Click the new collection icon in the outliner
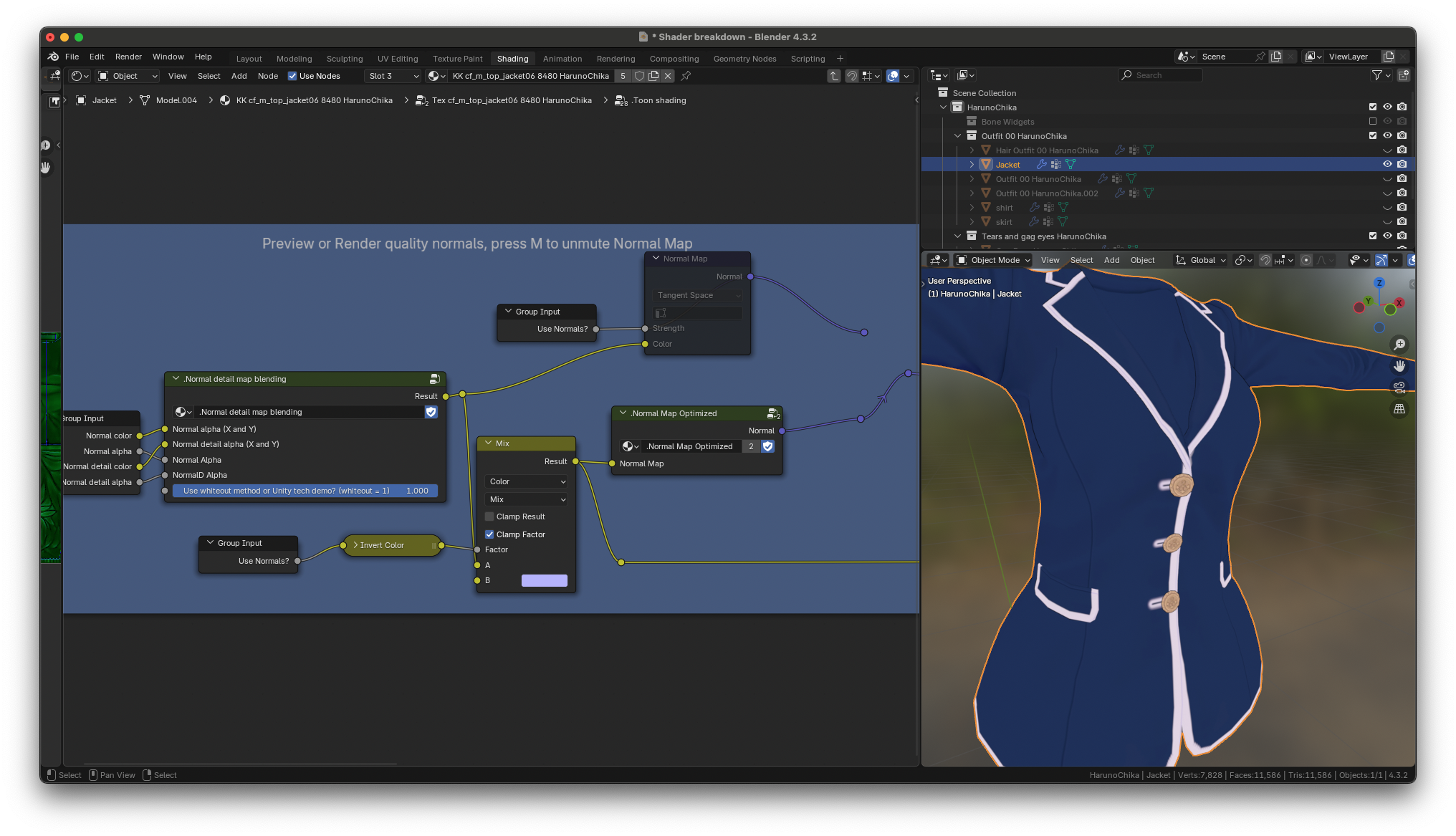 tap(1404, 75)
